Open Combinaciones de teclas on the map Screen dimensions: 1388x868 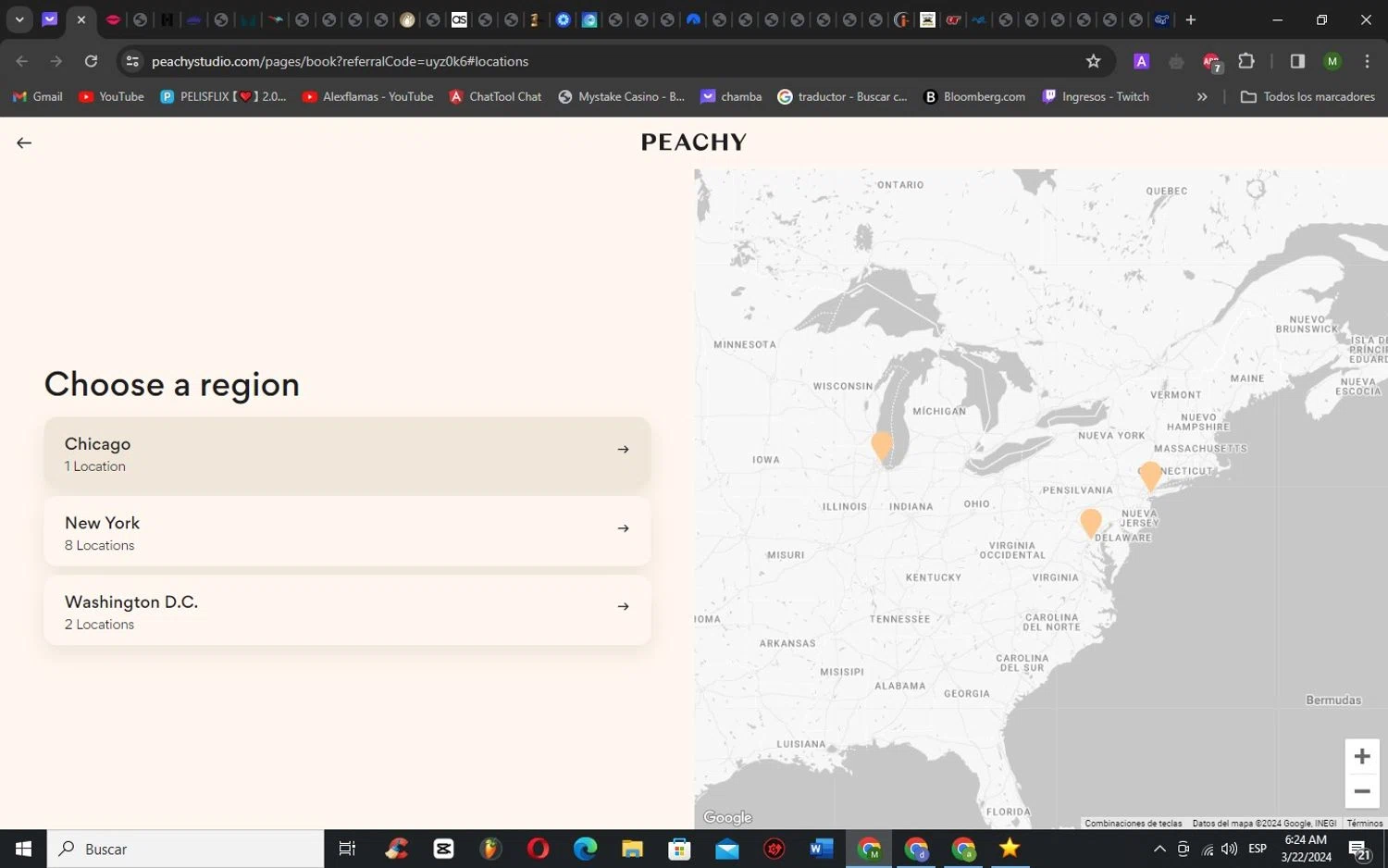tap(1133, 823)
